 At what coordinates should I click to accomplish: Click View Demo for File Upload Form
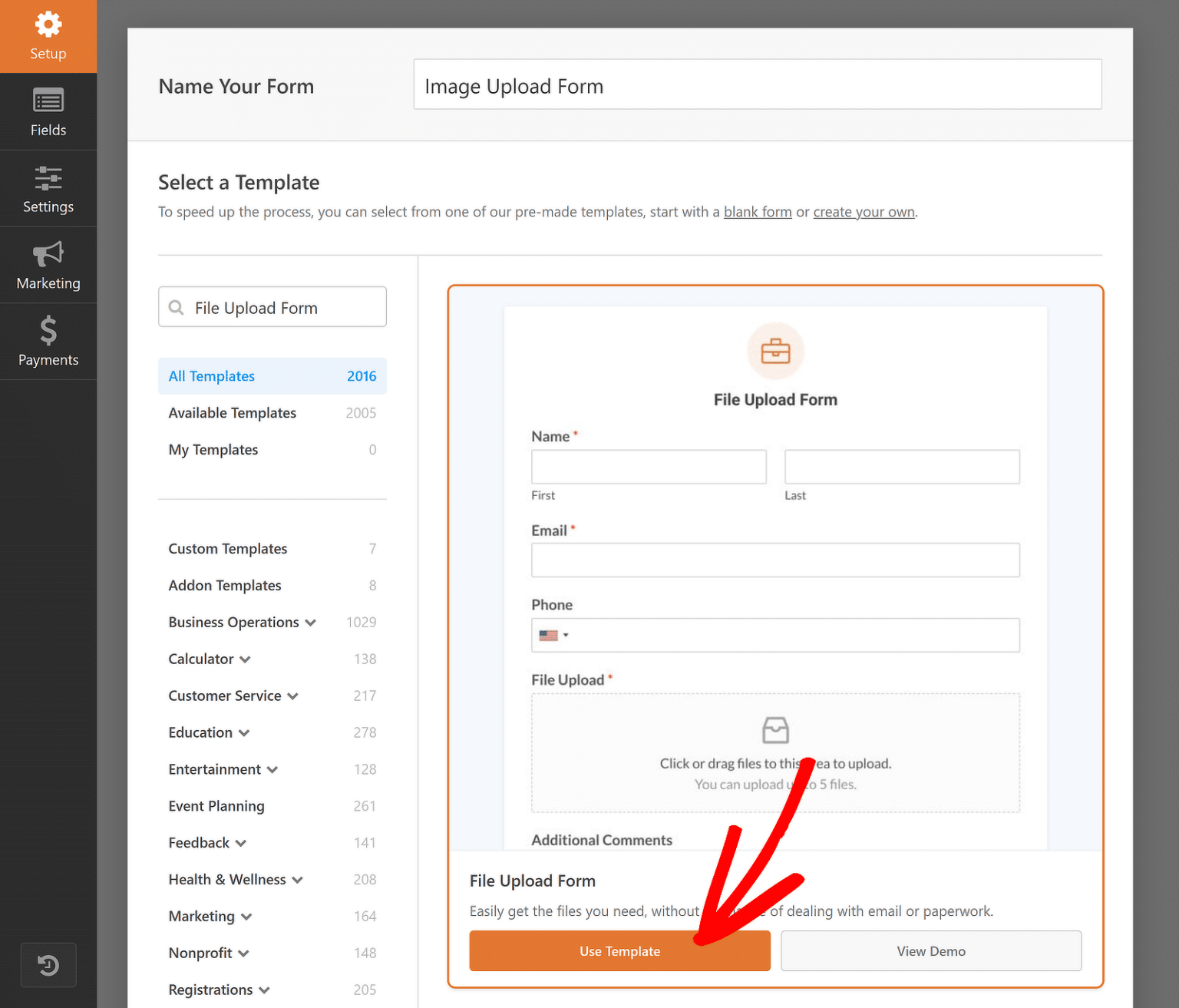930,950
